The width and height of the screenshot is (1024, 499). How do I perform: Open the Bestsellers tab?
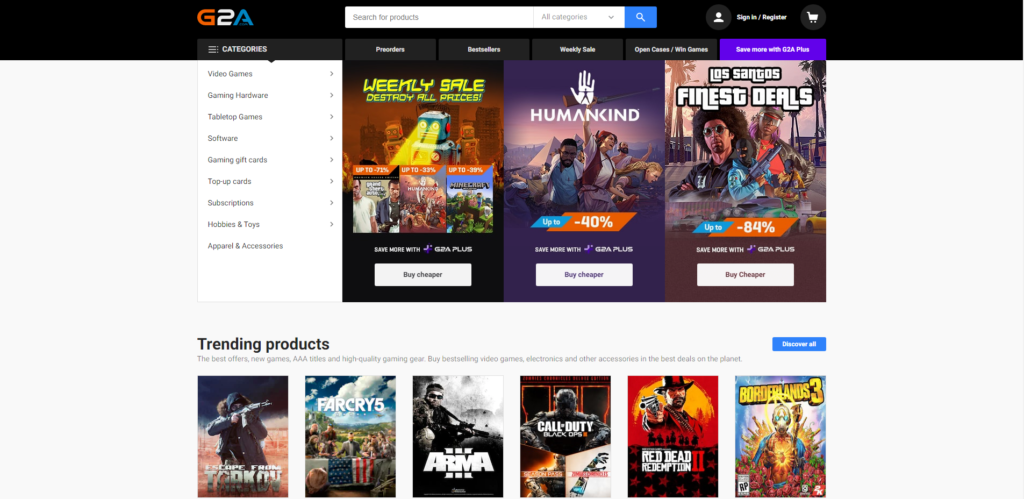click(484, 49)
